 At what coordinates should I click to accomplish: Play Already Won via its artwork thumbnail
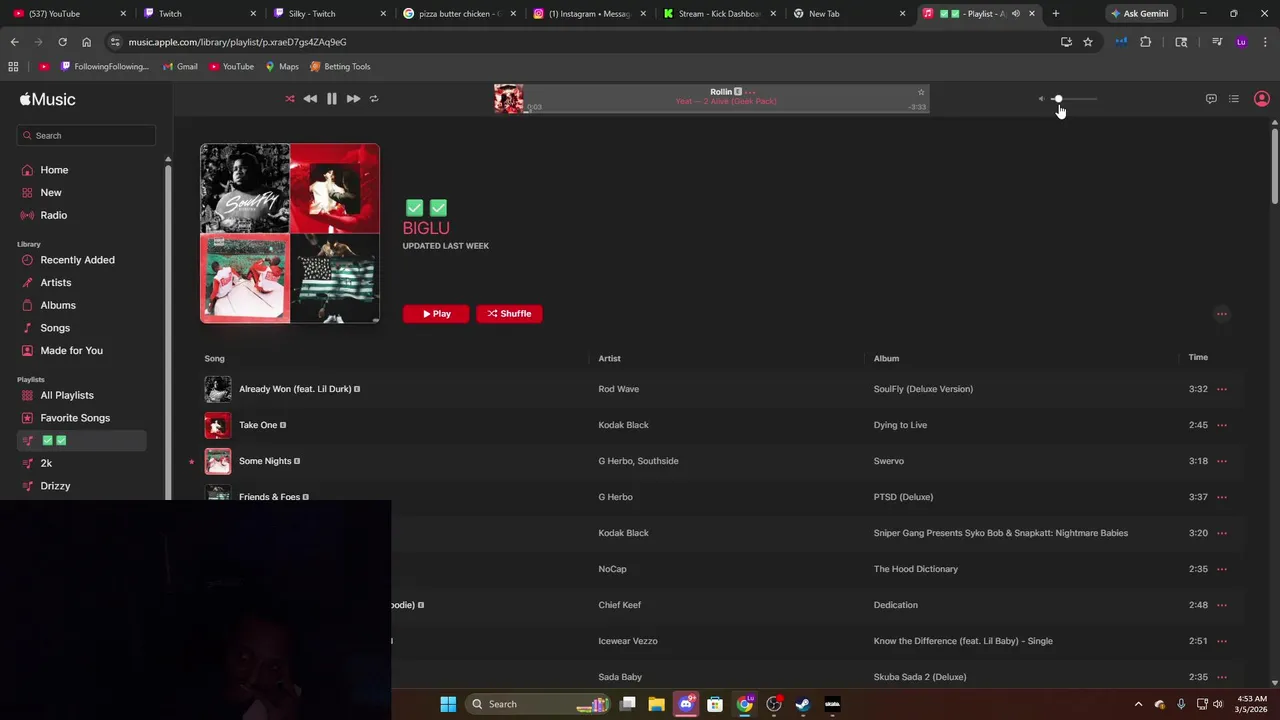(x=218, y=389)
